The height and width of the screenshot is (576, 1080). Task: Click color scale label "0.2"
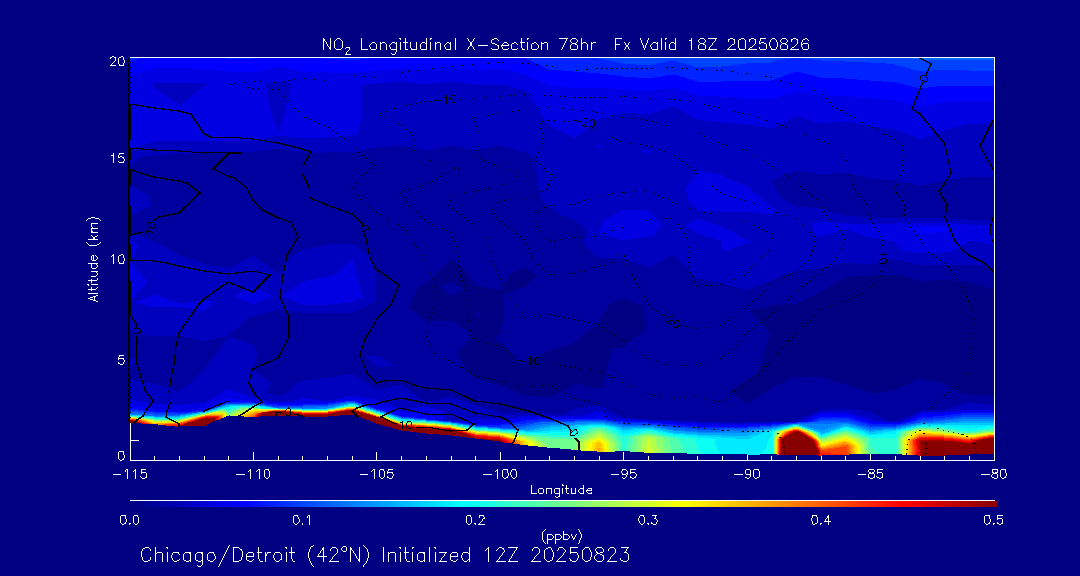pyautogui.click(x=475, y=520)
